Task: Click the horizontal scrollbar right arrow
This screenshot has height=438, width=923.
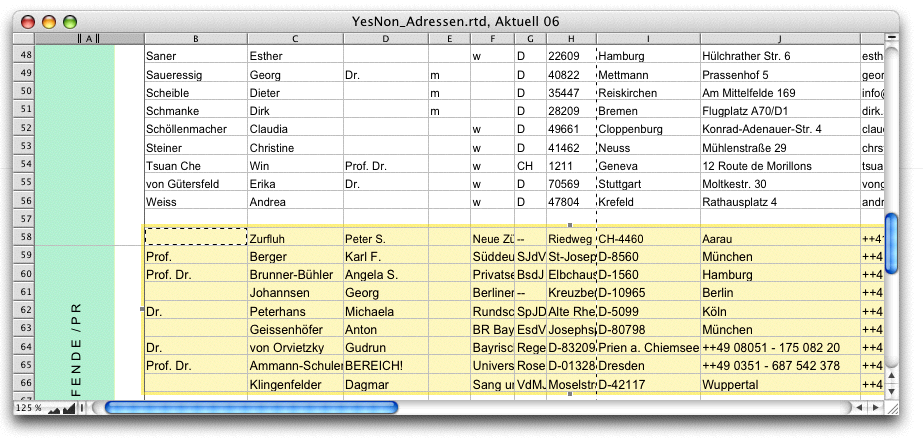Action: click(875, 408)
